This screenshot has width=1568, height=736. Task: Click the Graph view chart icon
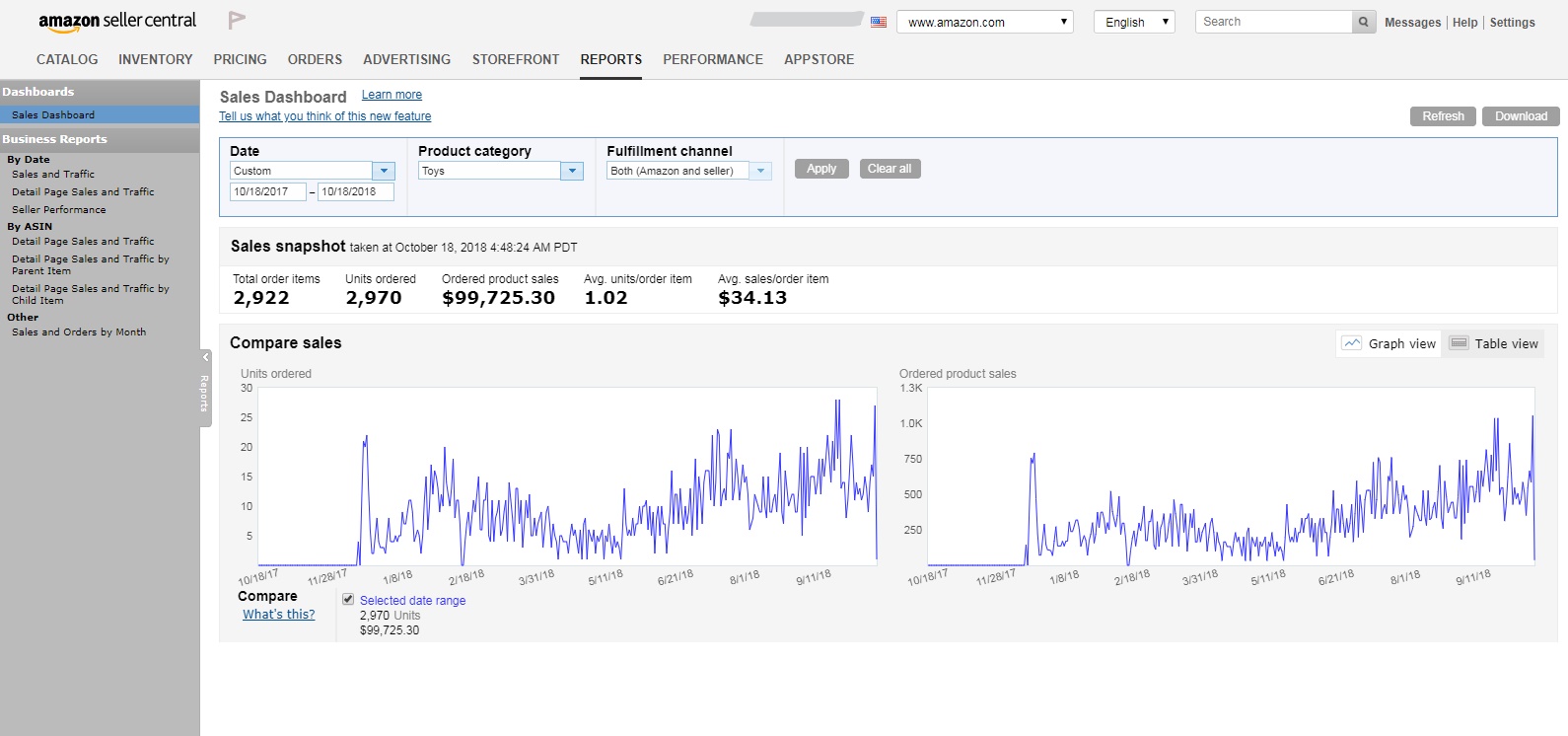(x=1352, y=343)
